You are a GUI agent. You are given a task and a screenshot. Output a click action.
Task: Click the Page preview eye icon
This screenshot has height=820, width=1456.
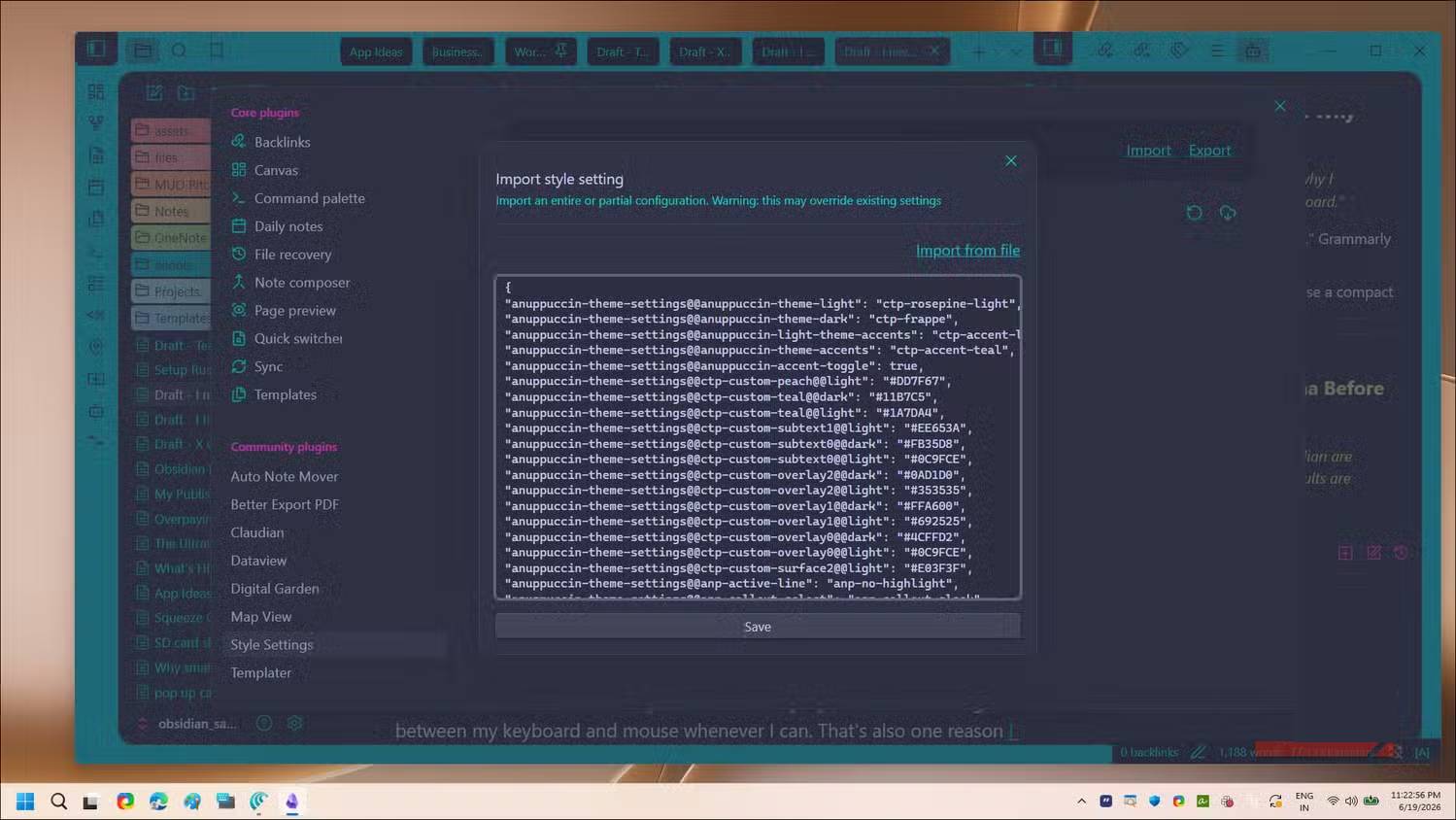(238, 310)
